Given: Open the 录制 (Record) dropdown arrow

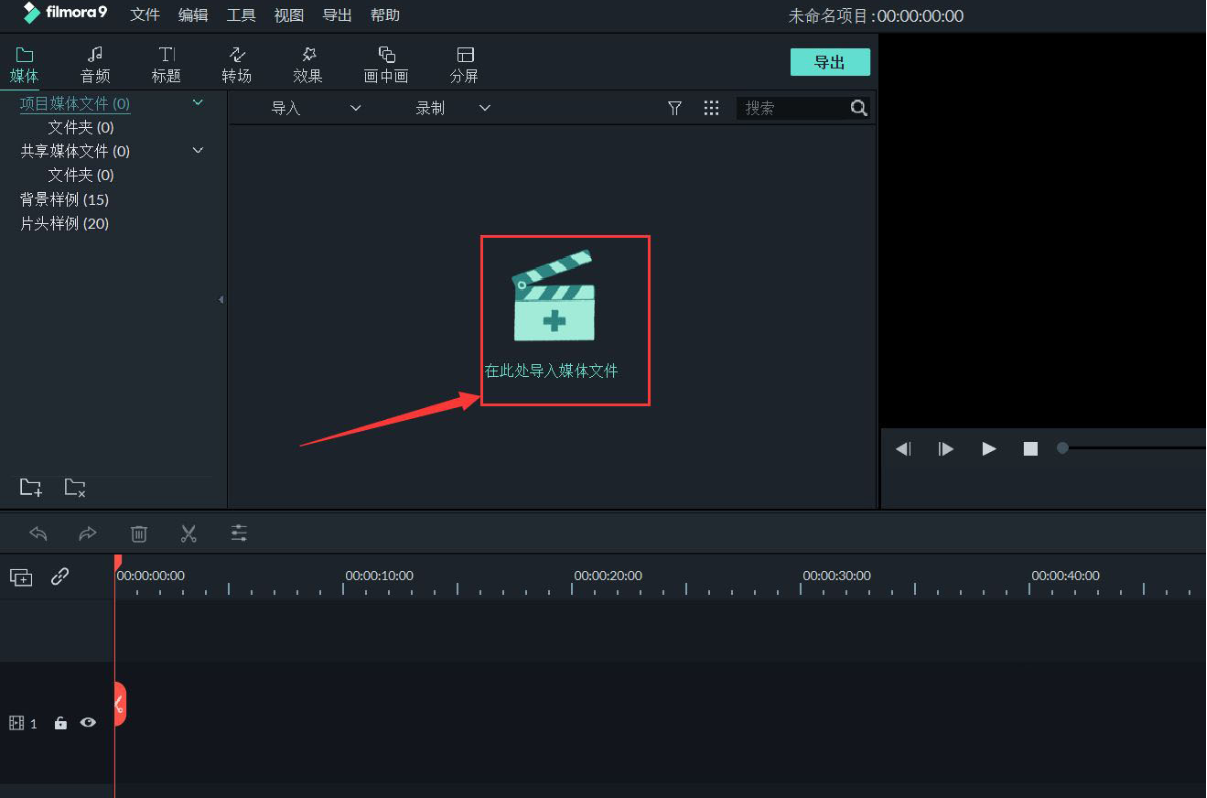Looking at the screenshot, I should tap(484, 108).
